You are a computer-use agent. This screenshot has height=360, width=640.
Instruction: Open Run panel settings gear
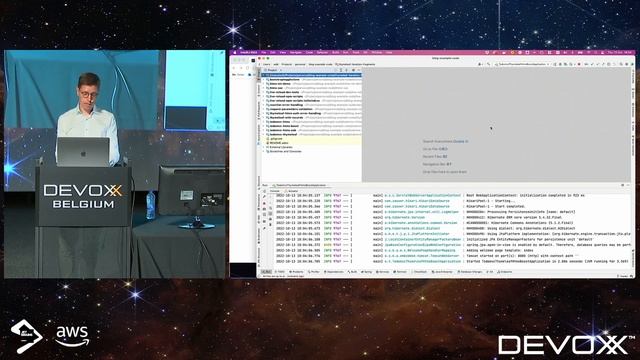click(623, 185)
